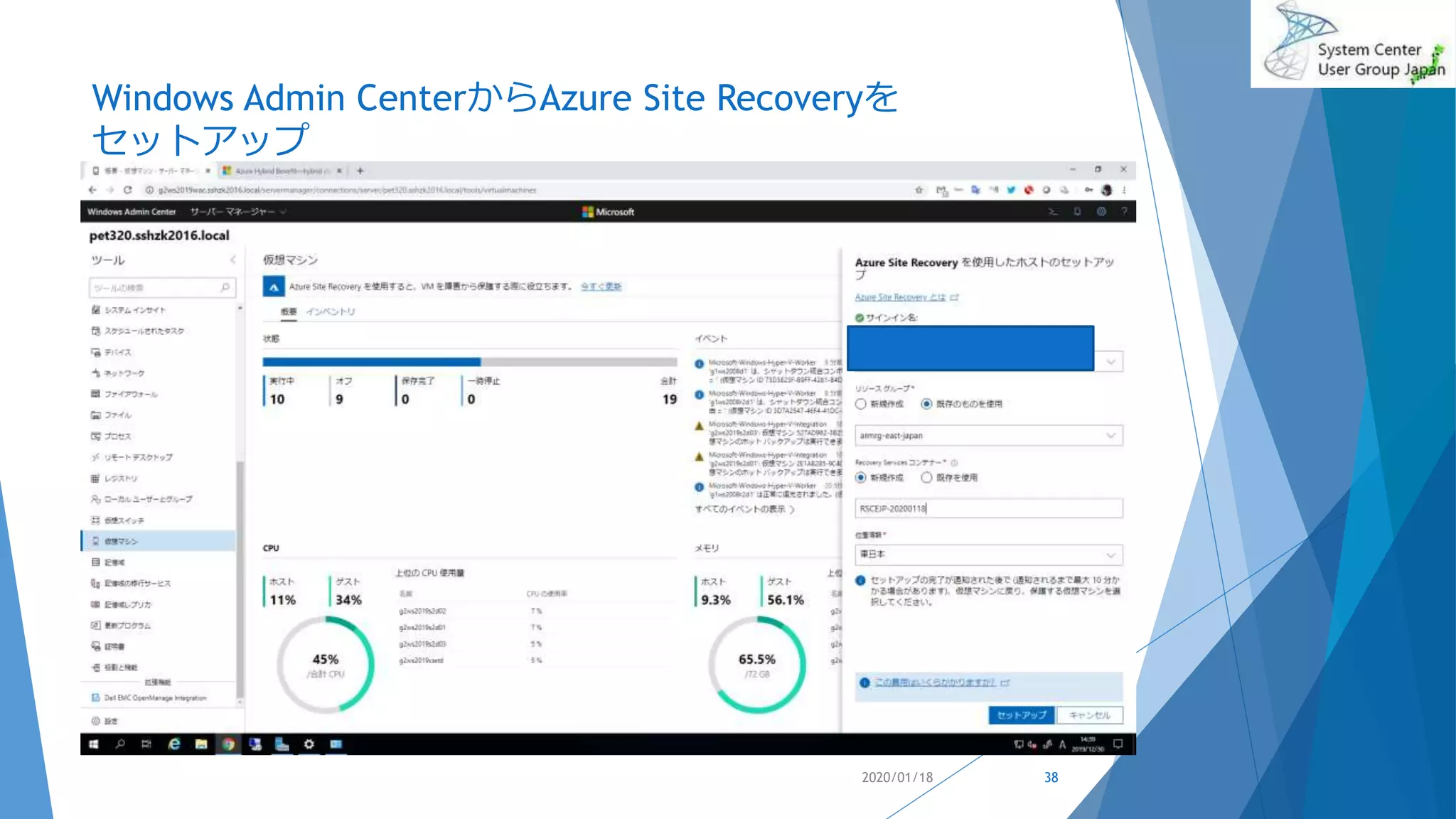The image size is (1456, 819).
Task: Click the browser address bar URL
Action: pos(347,190)
